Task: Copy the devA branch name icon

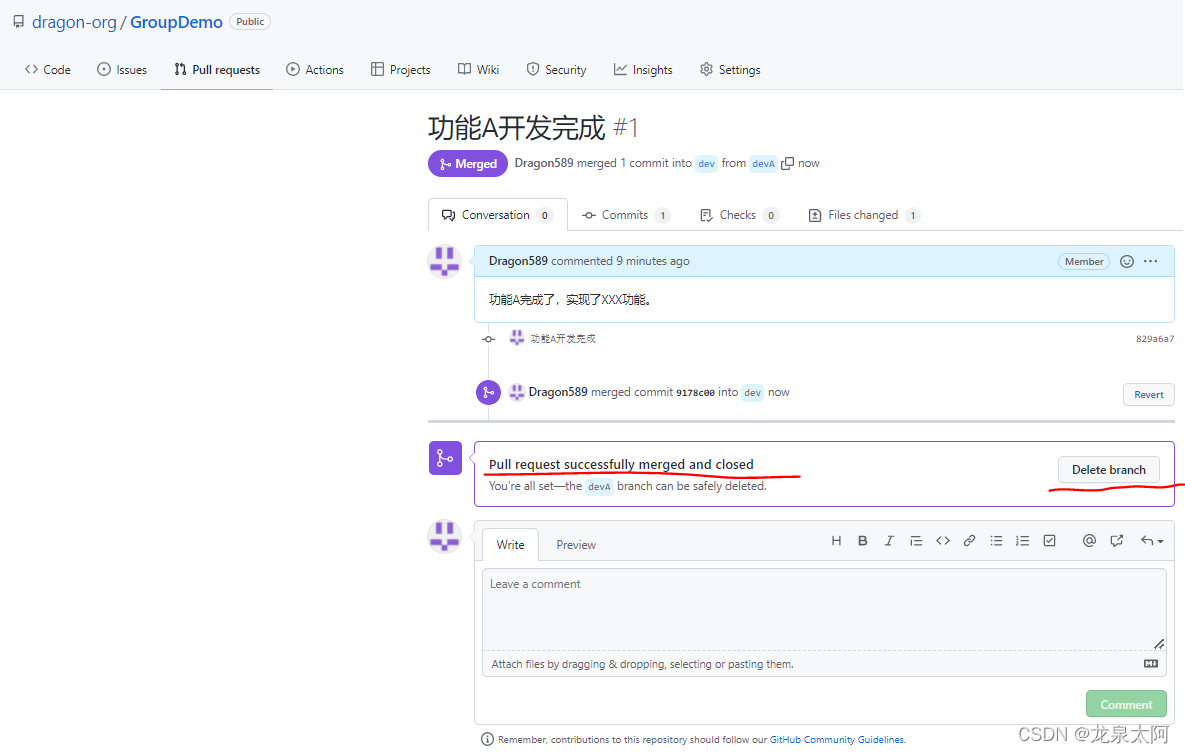Action: 787,163
